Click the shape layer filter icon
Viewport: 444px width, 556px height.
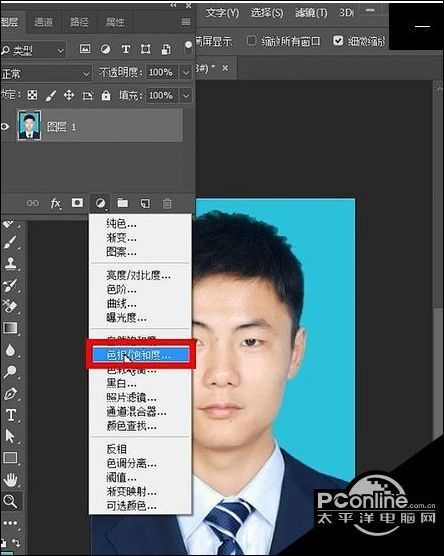[145, 49]
